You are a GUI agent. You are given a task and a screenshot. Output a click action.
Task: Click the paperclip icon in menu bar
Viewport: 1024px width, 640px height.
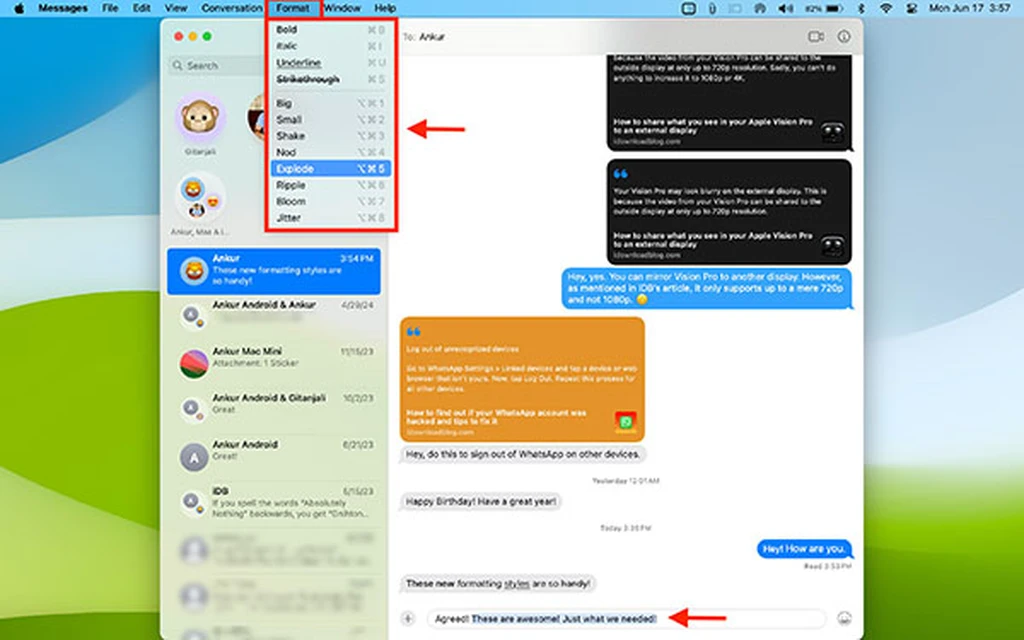coord(712,8)
